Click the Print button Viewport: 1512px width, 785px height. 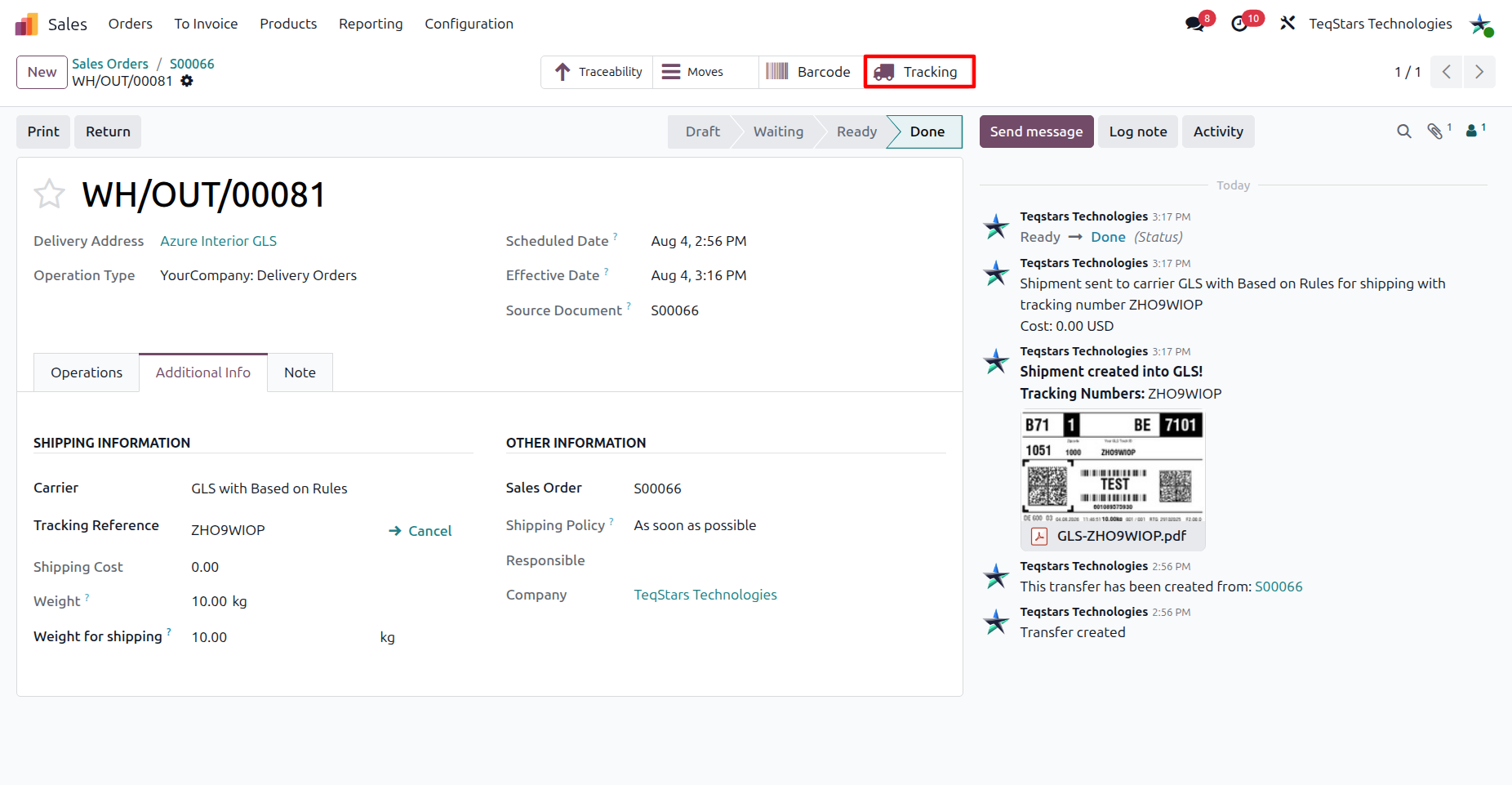[43, 132]
